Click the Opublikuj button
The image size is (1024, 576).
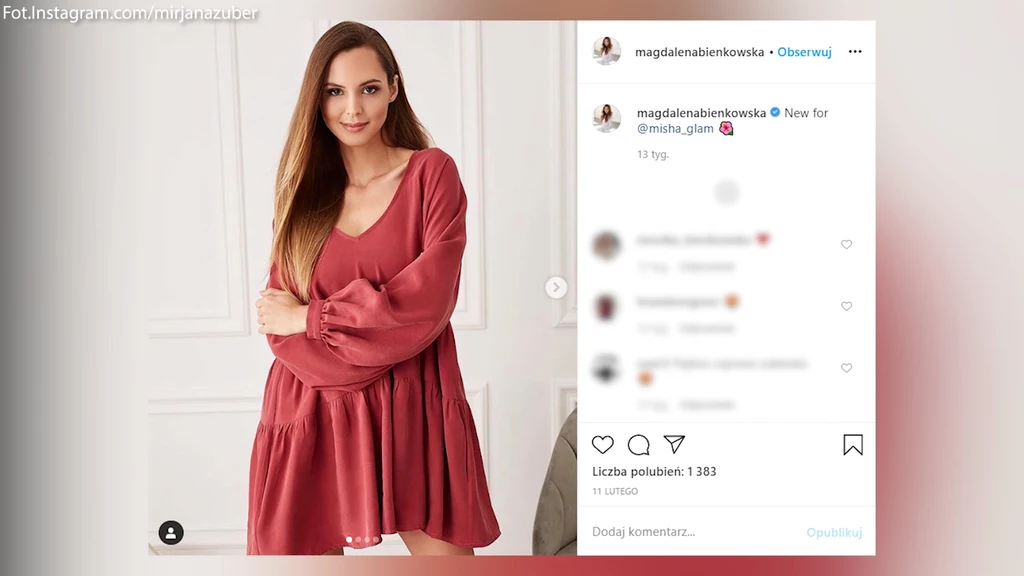point(834,532)
